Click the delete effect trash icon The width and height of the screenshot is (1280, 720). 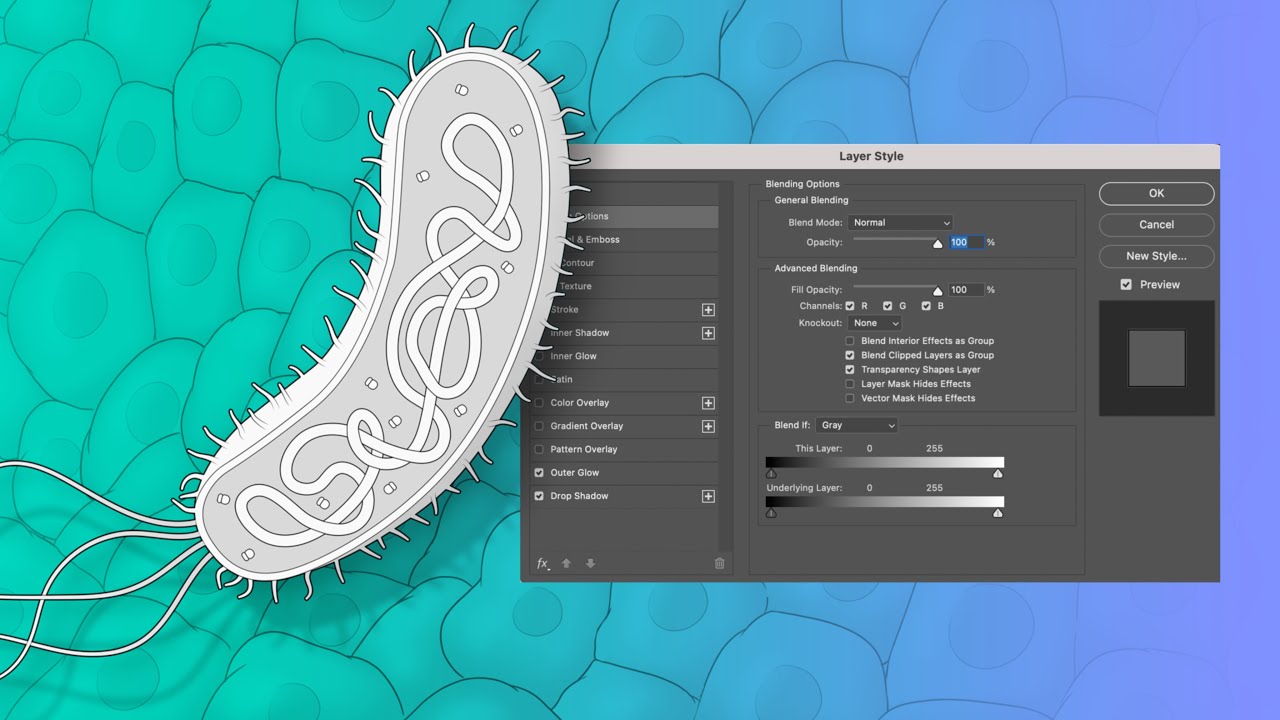[719, 564]
